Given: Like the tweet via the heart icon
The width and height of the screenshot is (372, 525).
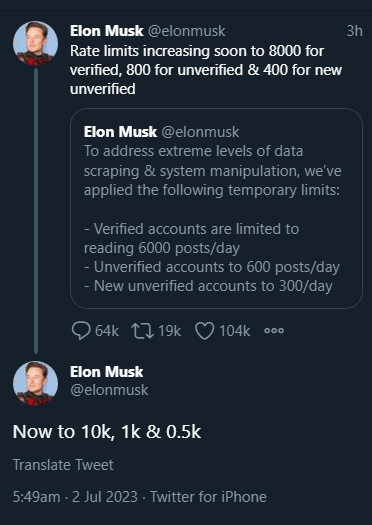Looking at the screenshot, I should pos(204,331).
